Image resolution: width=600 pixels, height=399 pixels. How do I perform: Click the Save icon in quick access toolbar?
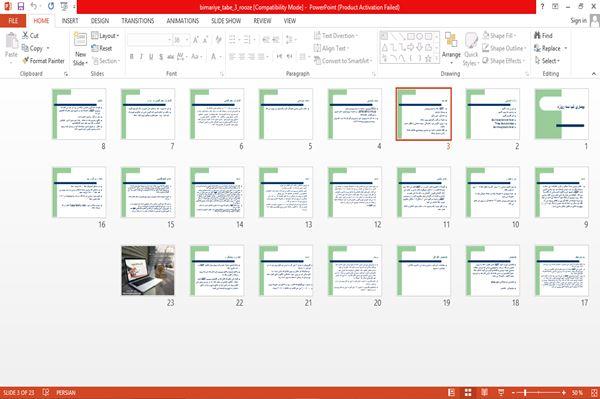tap(21, 6)
